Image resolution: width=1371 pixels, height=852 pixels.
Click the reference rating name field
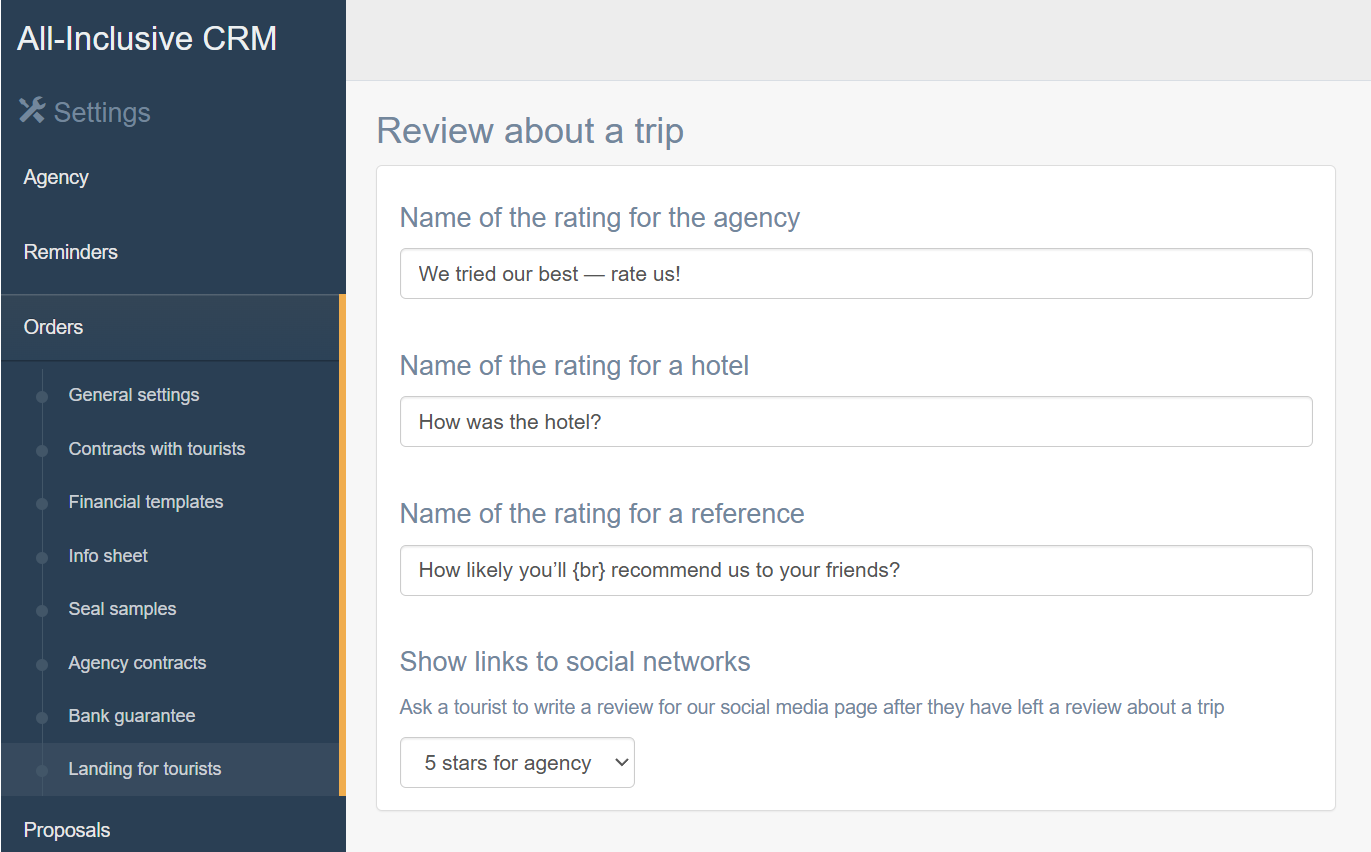[x=856, y=570]
